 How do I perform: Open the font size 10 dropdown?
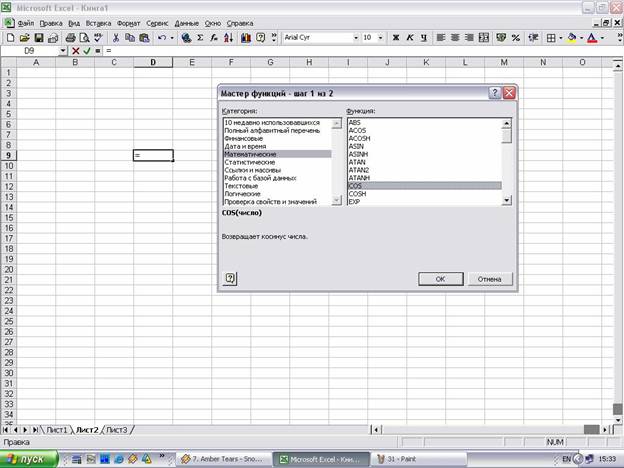click(x=380, y=38)
